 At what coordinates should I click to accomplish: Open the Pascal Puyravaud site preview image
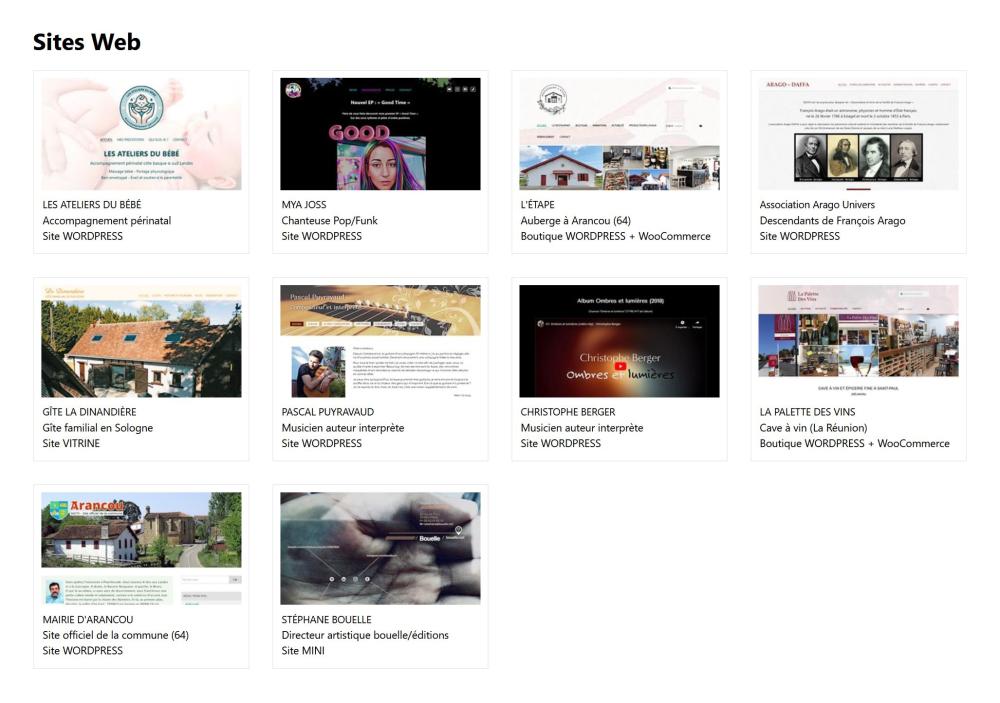(380, 341)
